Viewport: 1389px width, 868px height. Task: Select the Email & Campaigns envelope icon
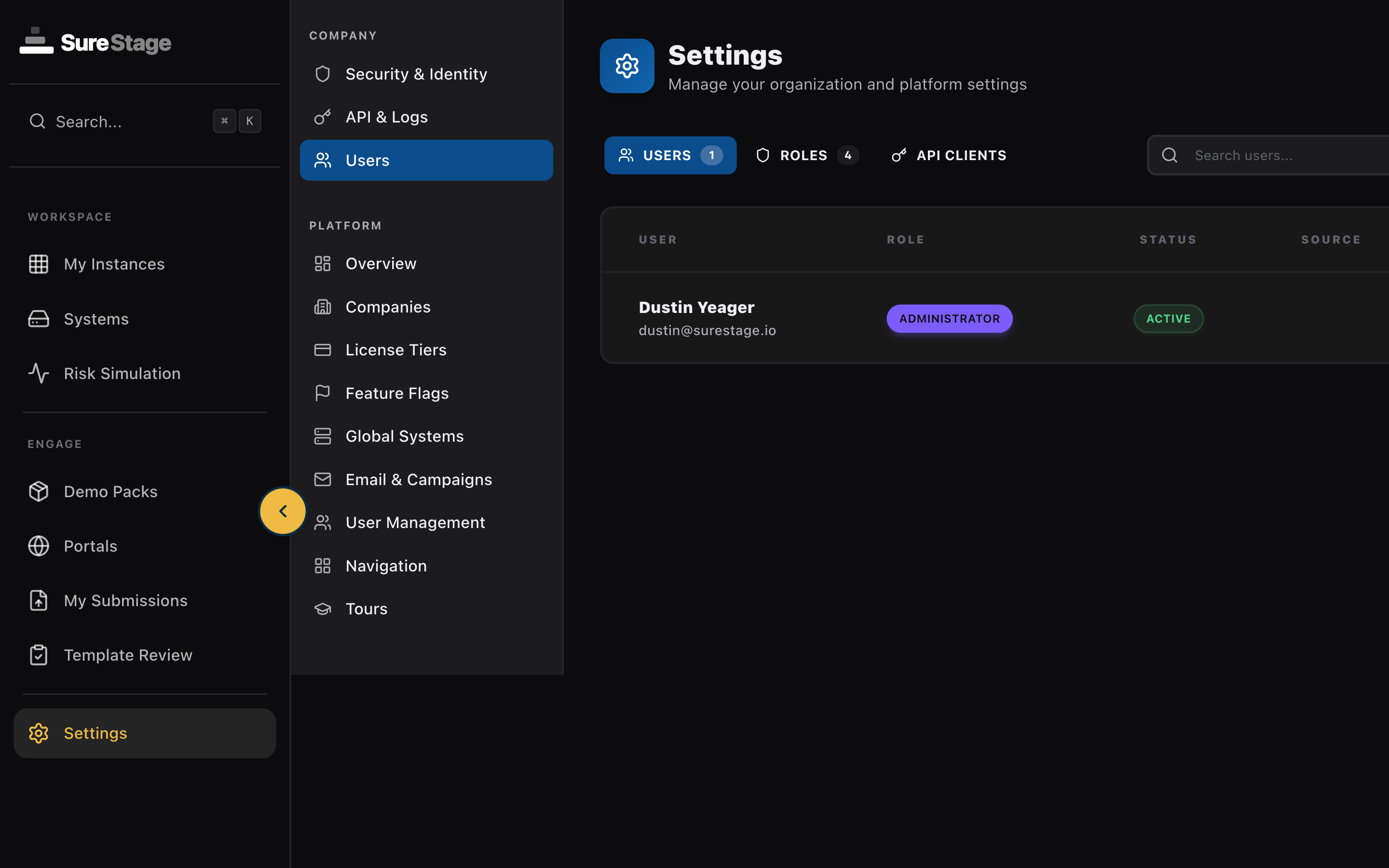tap(323, 479)
